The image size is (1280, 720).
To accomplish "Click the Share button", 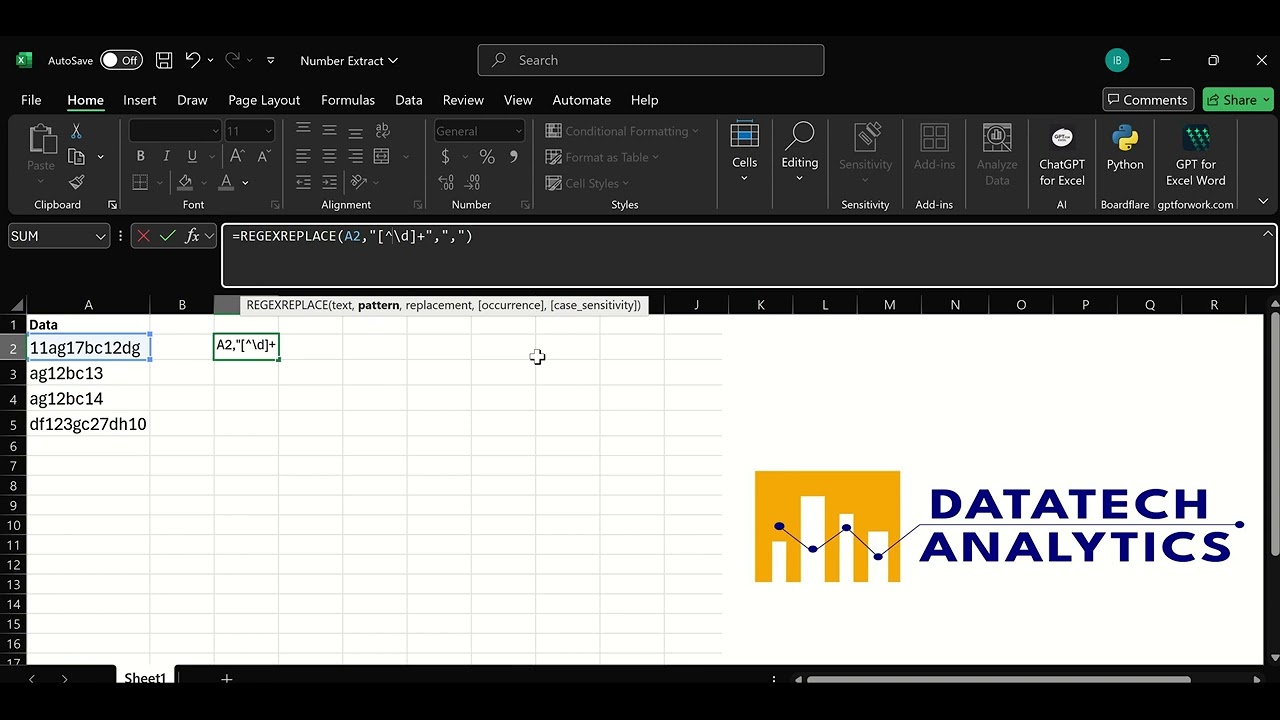I will [x=1238, y=100].
